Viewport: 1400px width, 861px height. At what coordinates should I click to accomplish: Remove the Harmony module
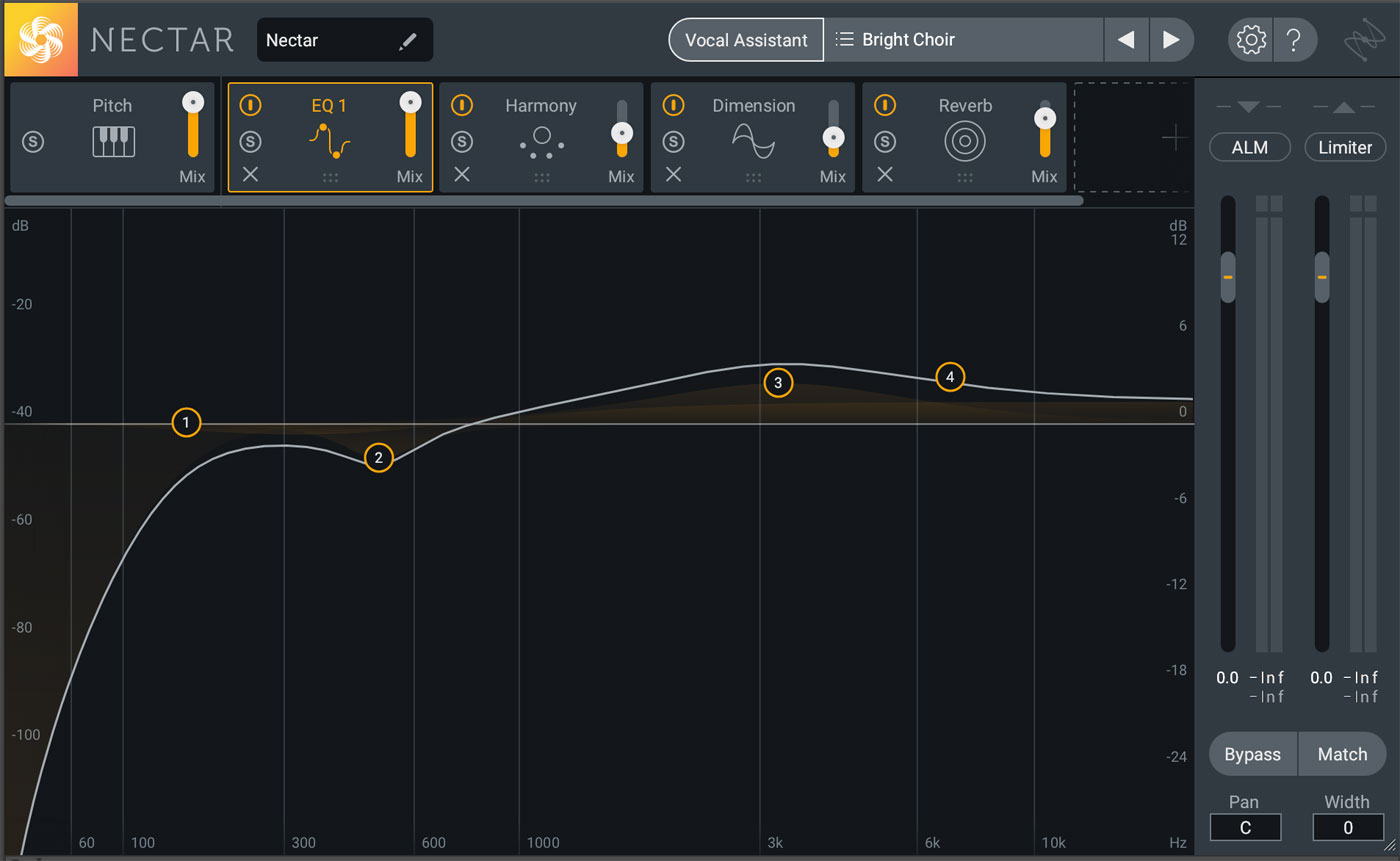click(462, 175)
